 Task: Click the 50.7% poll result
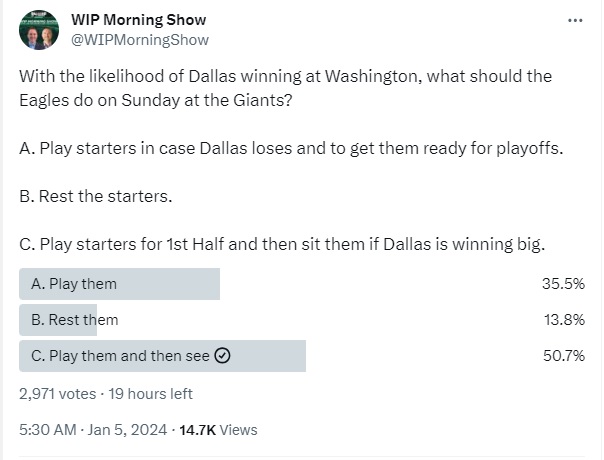[563, 356]
